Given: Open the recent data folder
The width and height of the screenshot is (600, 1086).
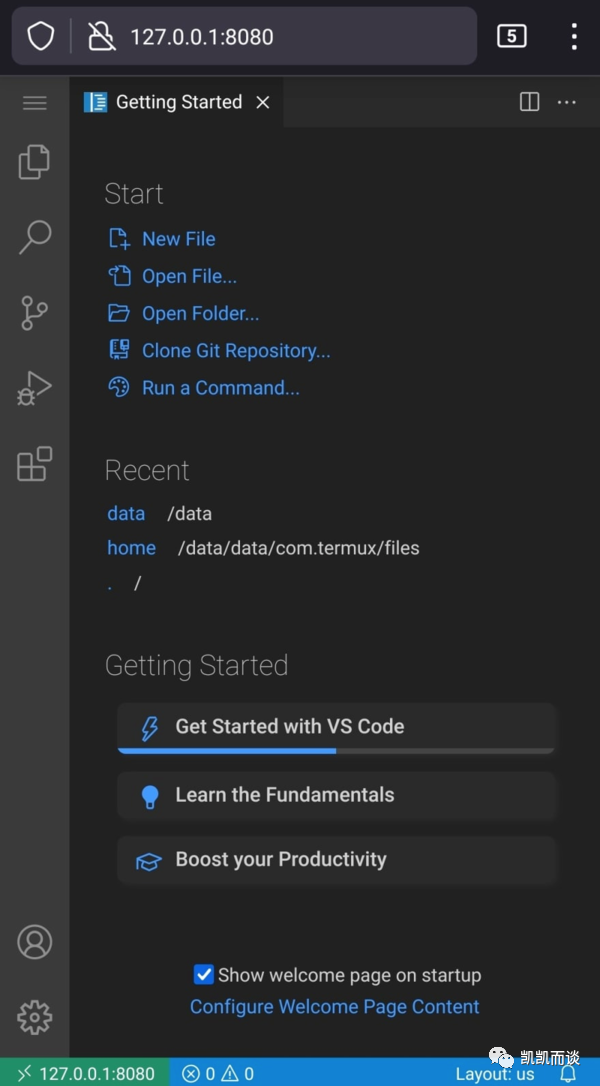Looking at the screenshot, I should click(126, 514).
